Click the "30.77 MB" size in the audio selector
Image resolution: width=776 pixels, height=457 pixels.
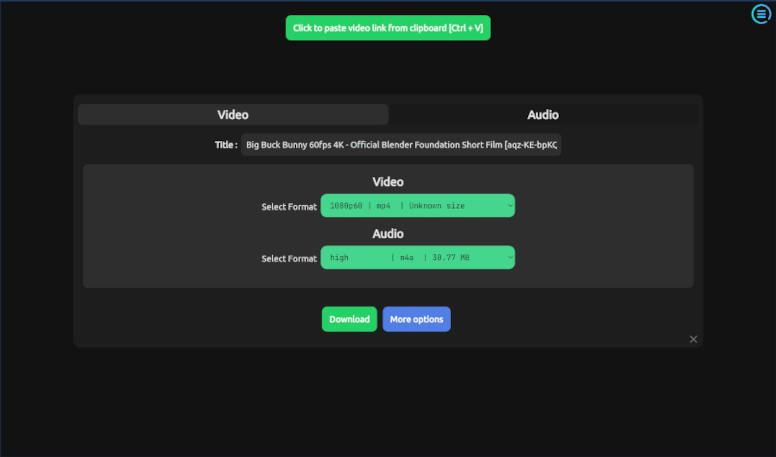pos(450,258)
